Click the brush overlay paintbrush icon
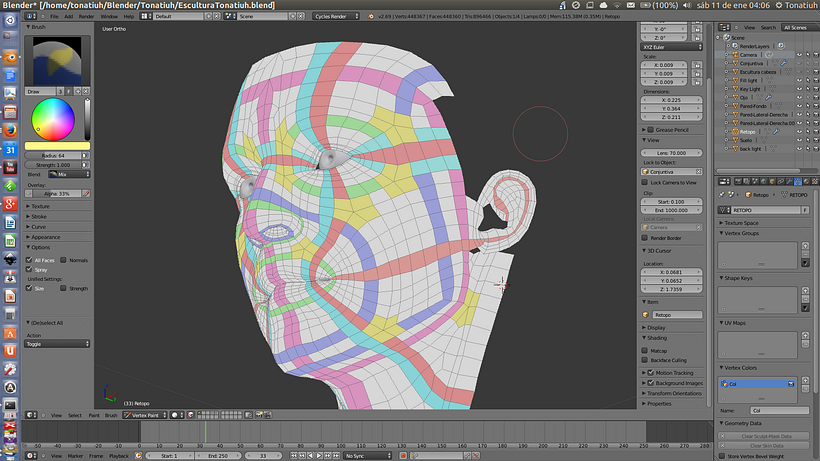The image size is (820, 461). 86,194
